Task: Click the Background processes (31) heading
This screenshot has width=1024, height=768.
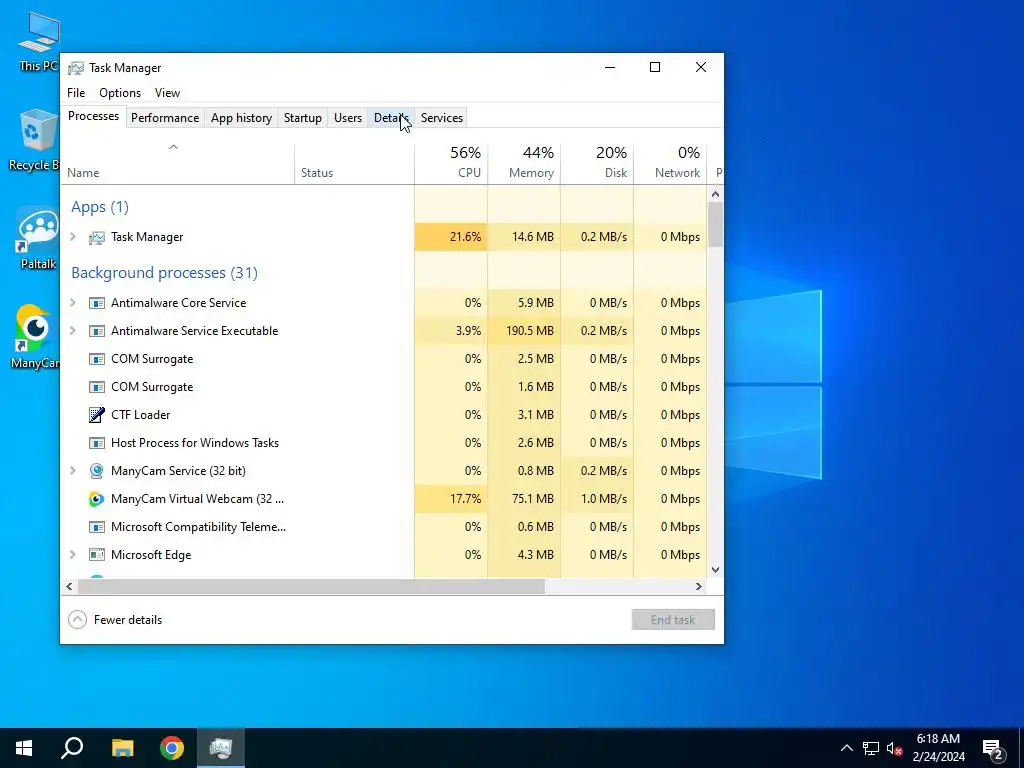Action: click(165, 273)
